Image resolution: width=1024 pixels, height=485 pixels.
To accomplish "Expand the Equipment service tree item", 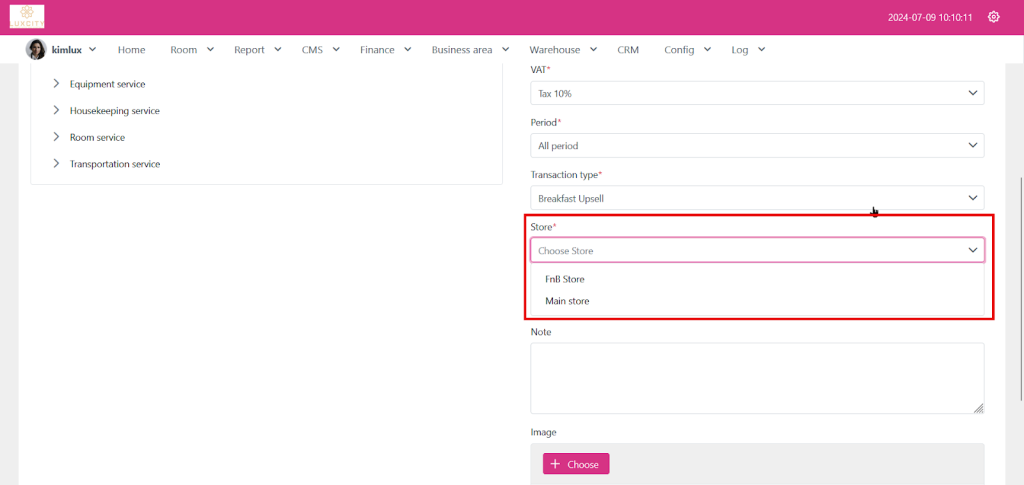I will tap(56, 84).
